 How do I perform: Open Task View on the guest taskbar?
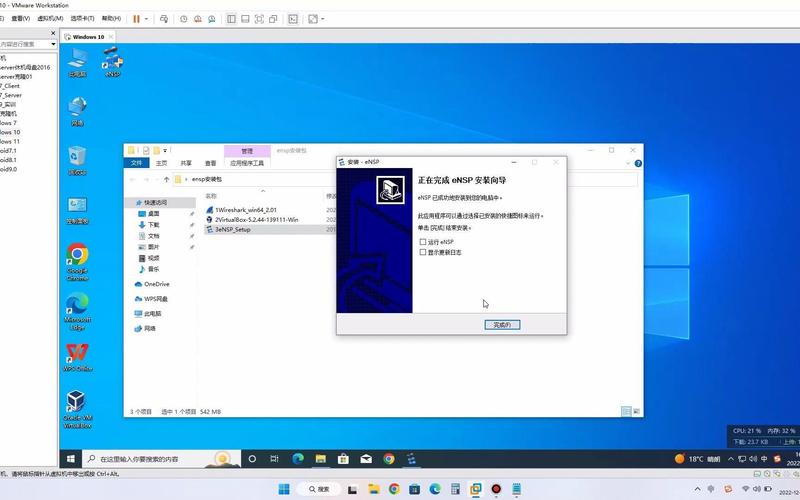point(274,459)
